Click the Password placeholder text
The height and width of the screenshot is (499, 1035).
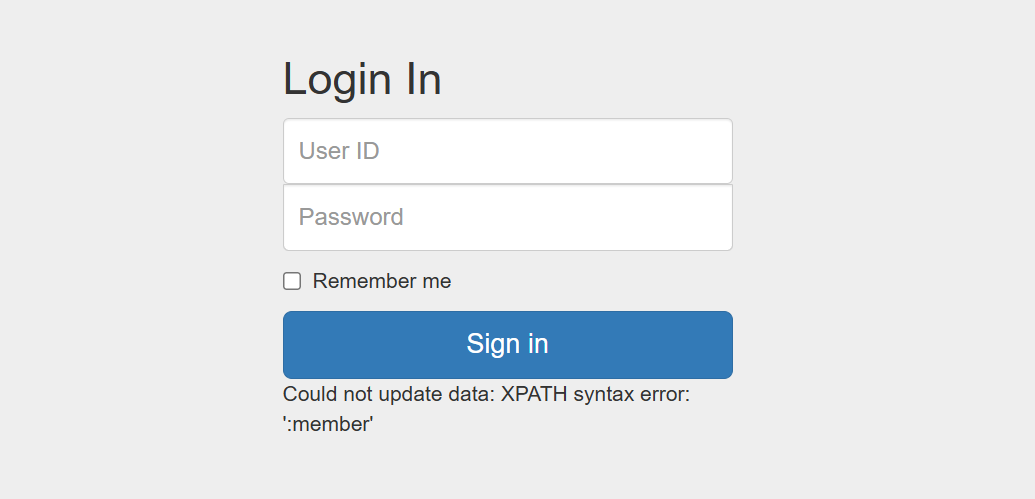click(x=351, y=217)
